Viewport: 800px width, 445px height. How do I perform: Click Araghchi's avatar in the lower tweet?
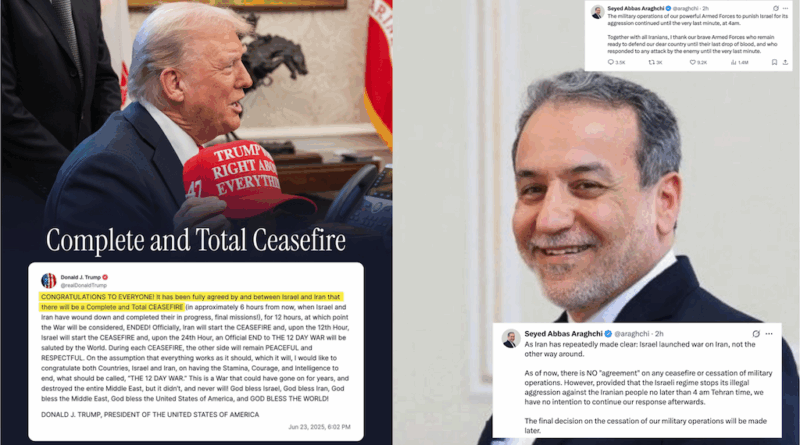(x=511, y=339)
